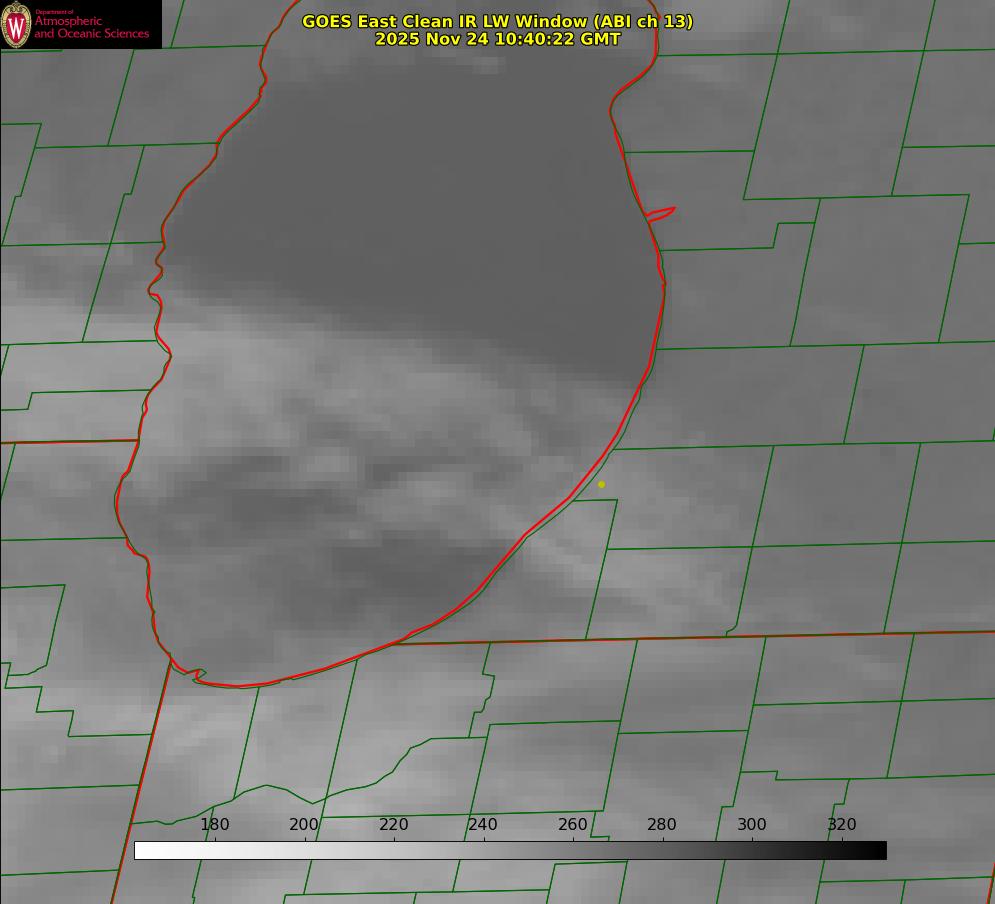The image size is (995, 904).
Task: Click the 260 colorbar tick label
Action: (573, 824)
